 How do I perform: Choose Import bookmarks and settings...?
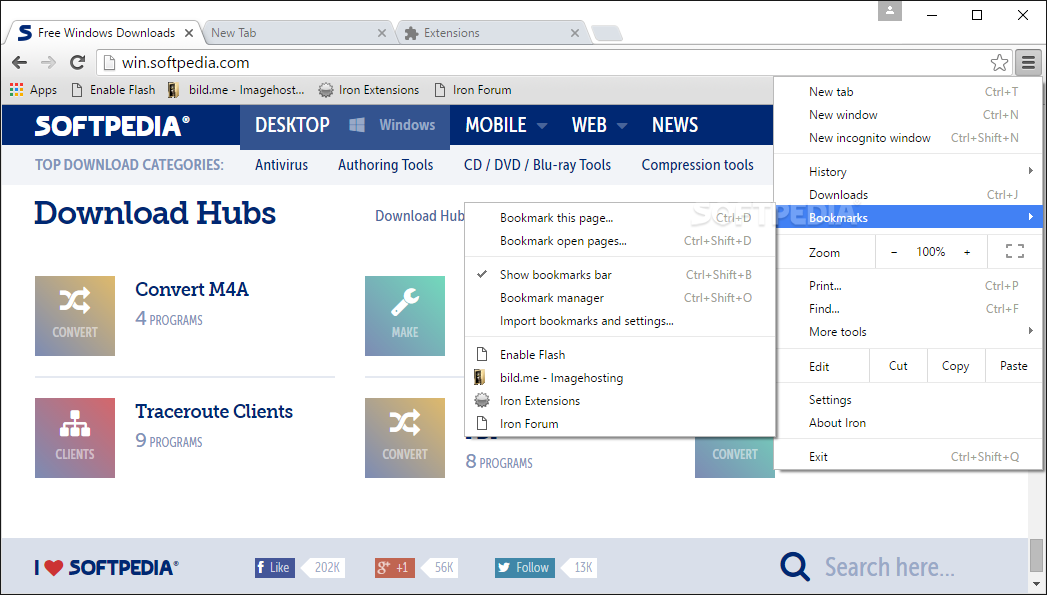[x=620, y=321]
